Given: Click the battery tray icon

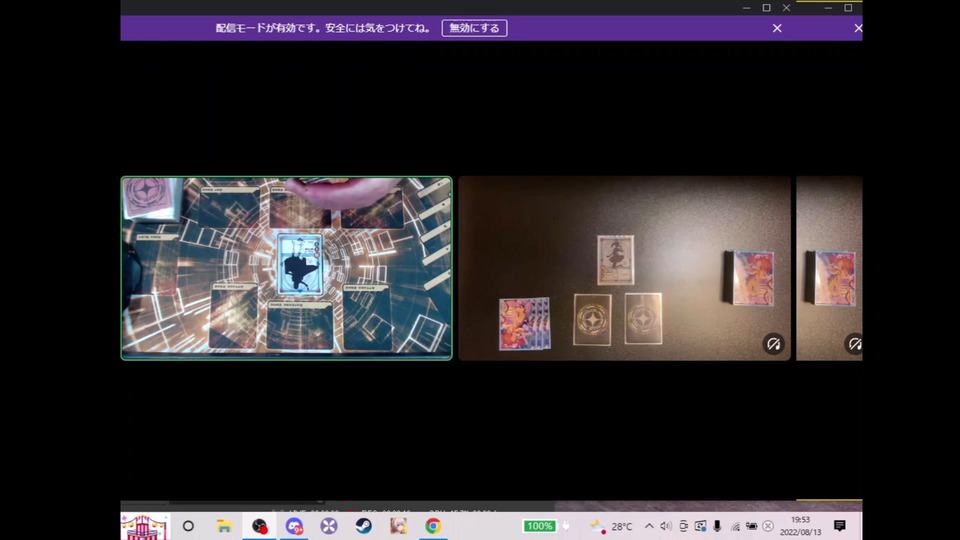Looking at the screenshot, I should 751,526.
